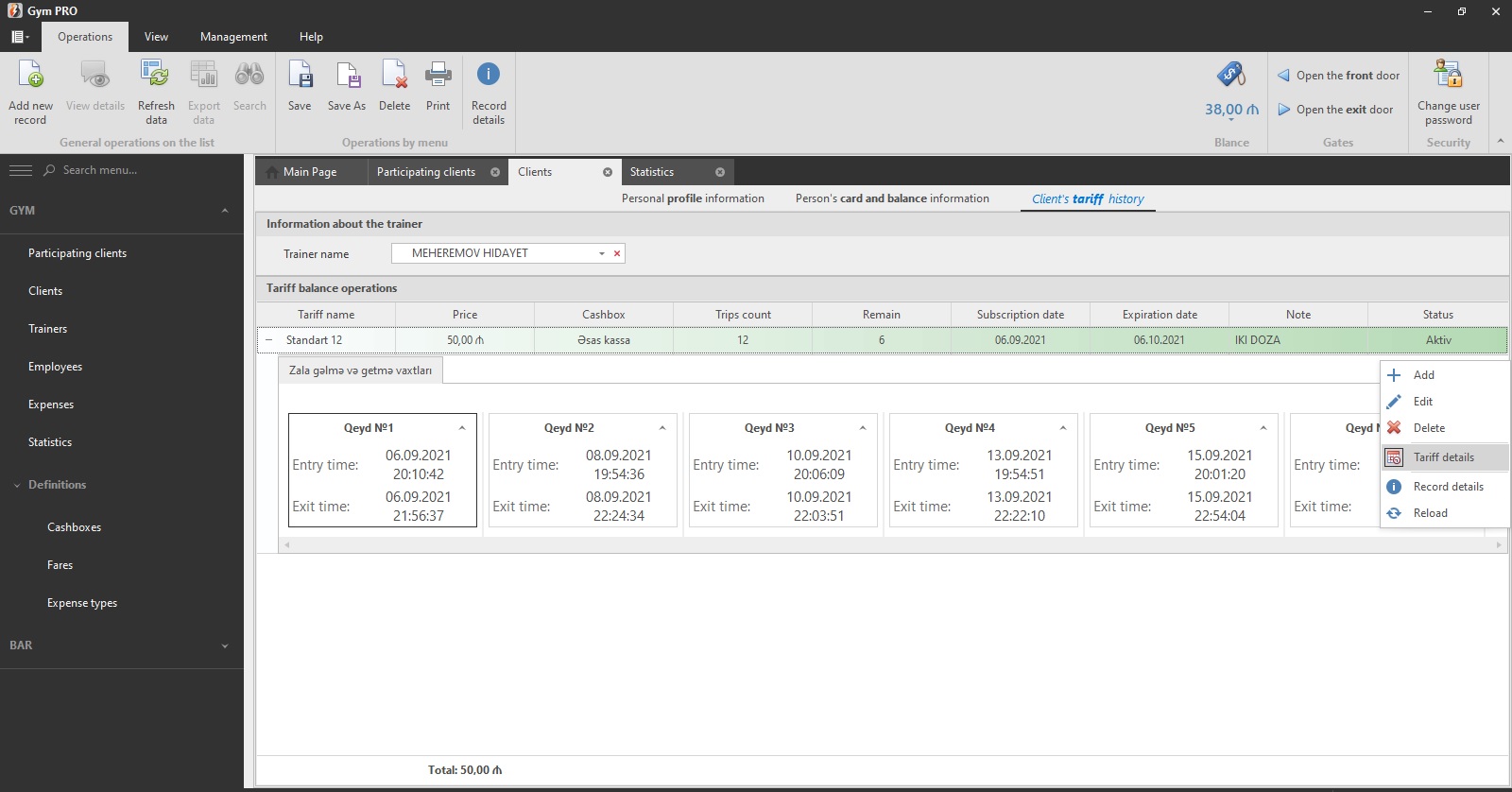Open the Management menu
The width and height of the screenshot is (1512, 792).
point(233,37)
